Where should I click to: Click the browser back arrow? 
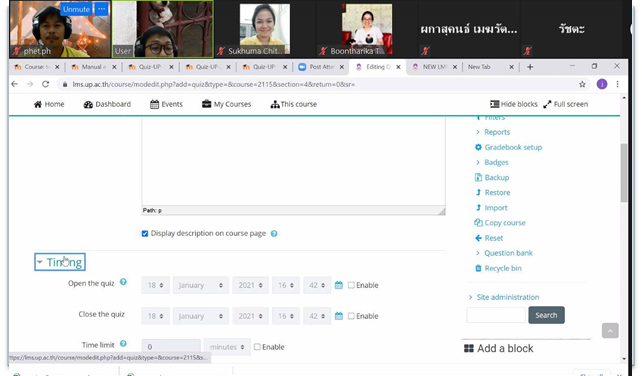tap(15, 84)
